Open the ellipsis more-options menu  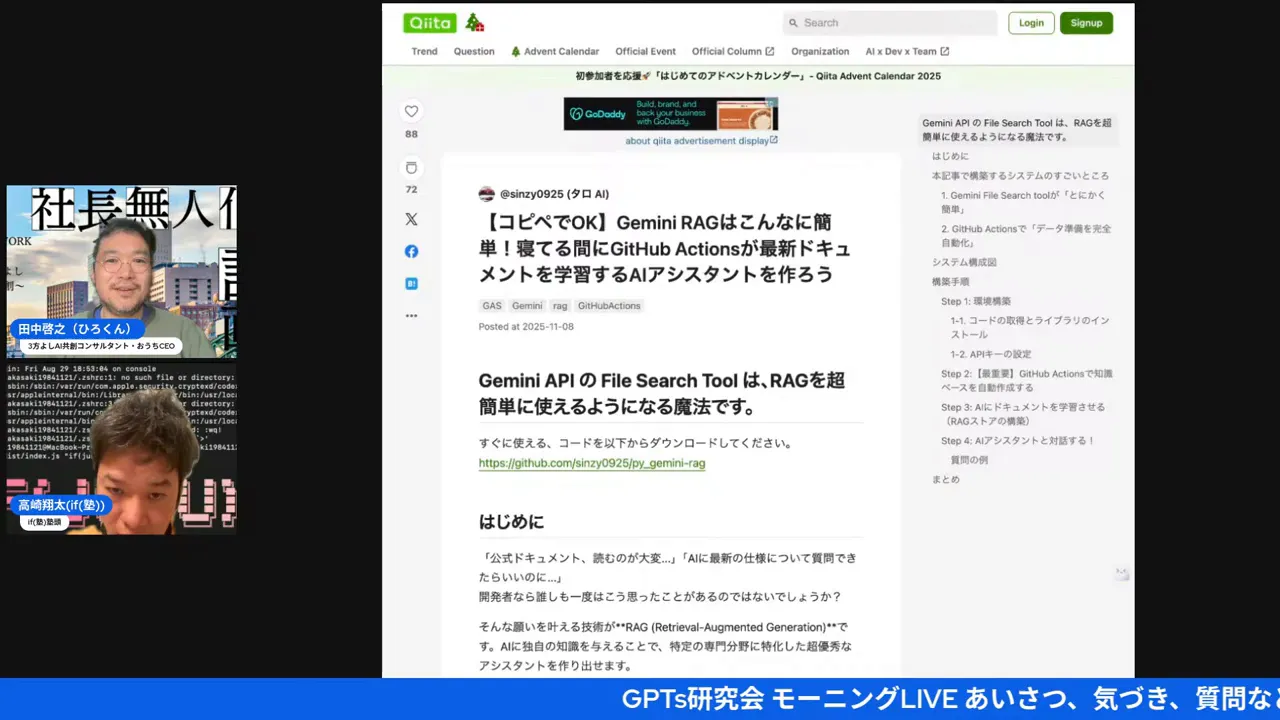point(411,315)
